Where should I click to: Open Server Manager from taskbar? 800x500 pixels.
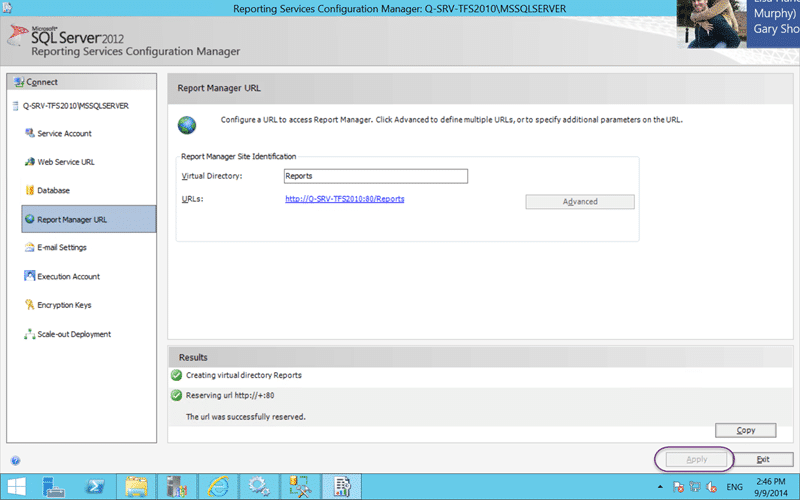[x=54, y=486]
